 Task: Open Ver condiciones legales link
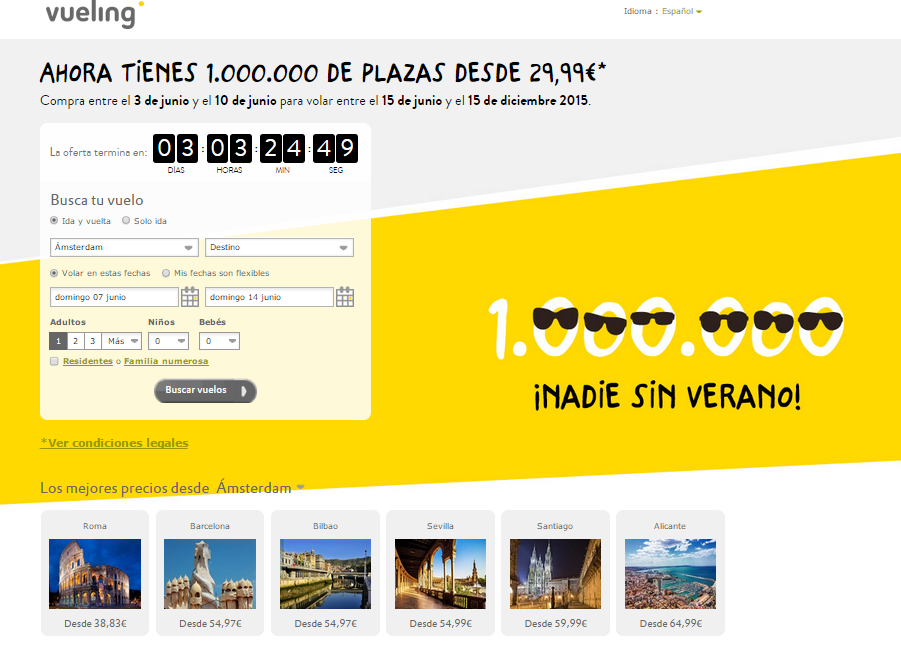(x=113, y=442)
